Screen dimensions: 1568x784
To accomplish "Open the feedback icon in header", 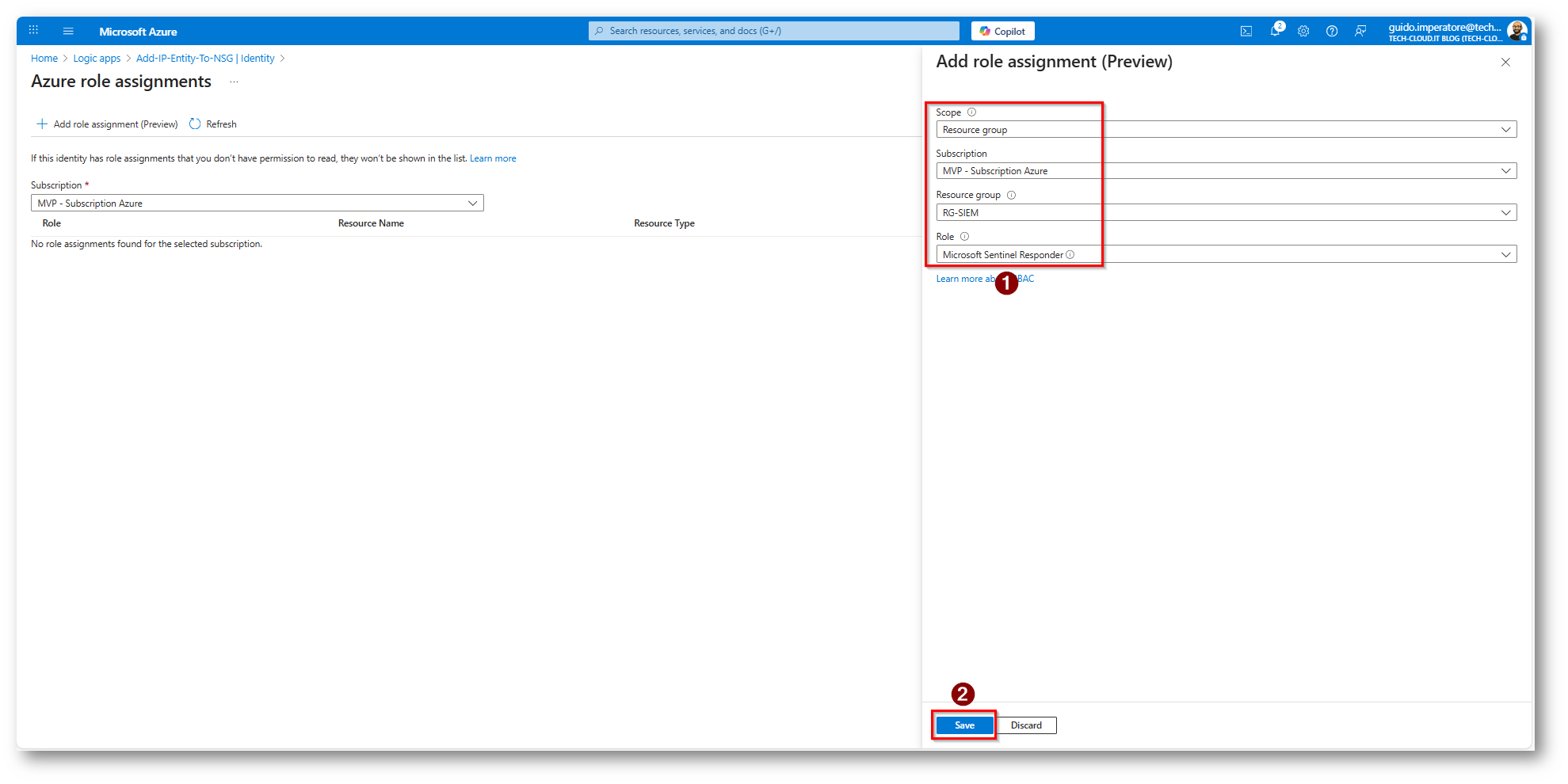I will click(x=1360, y=31).
